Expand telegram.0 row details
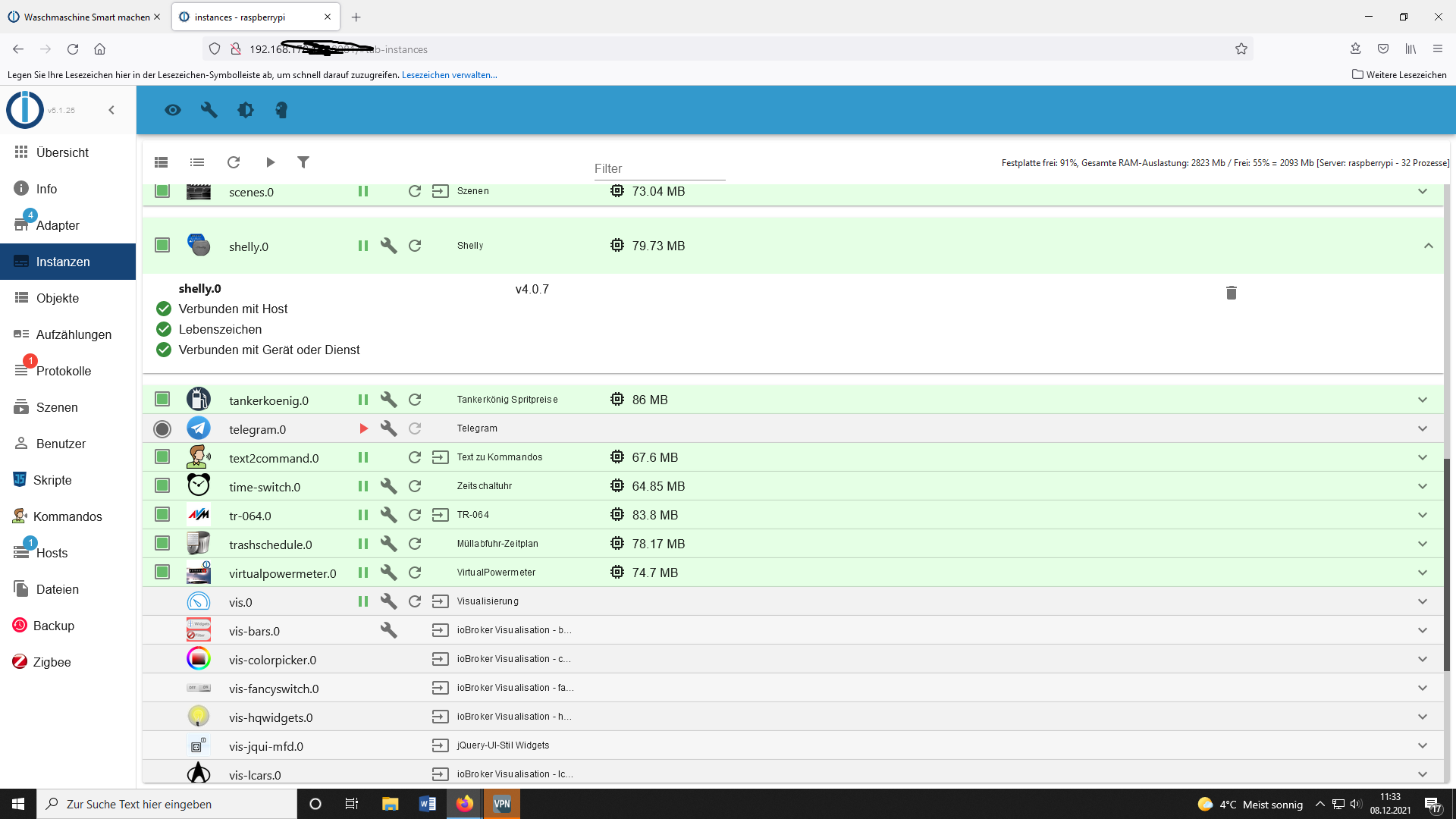Viewport: 1456px width, 819px height. tap(1423, 428)
